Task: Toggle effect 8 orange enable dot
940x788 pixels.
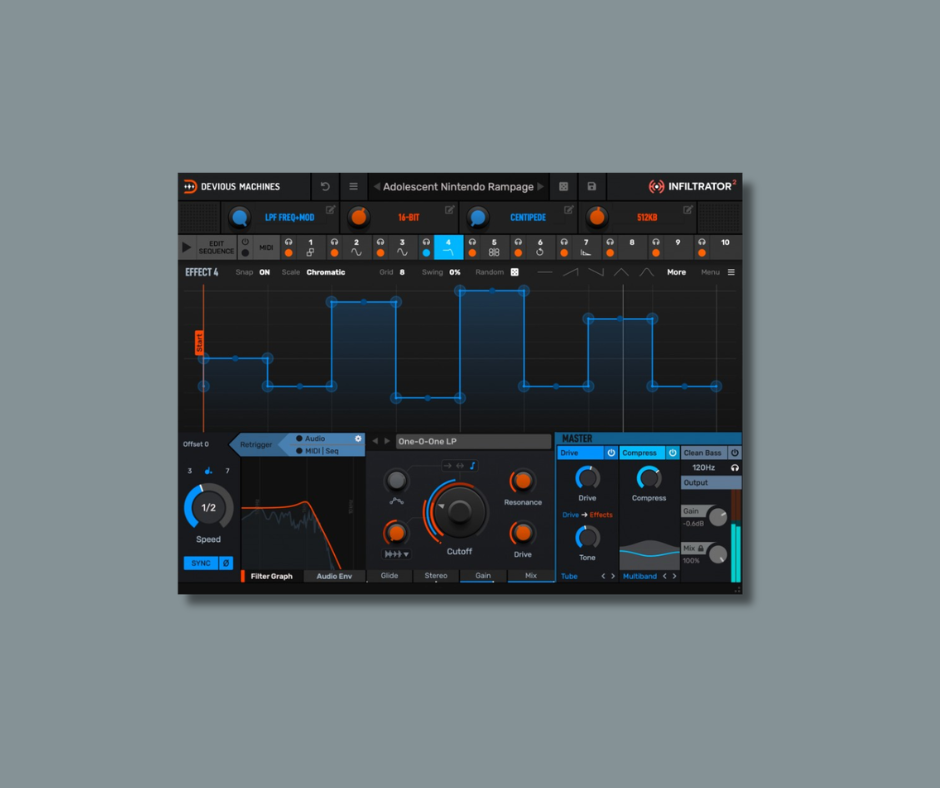Action: [x=610, y=253]
